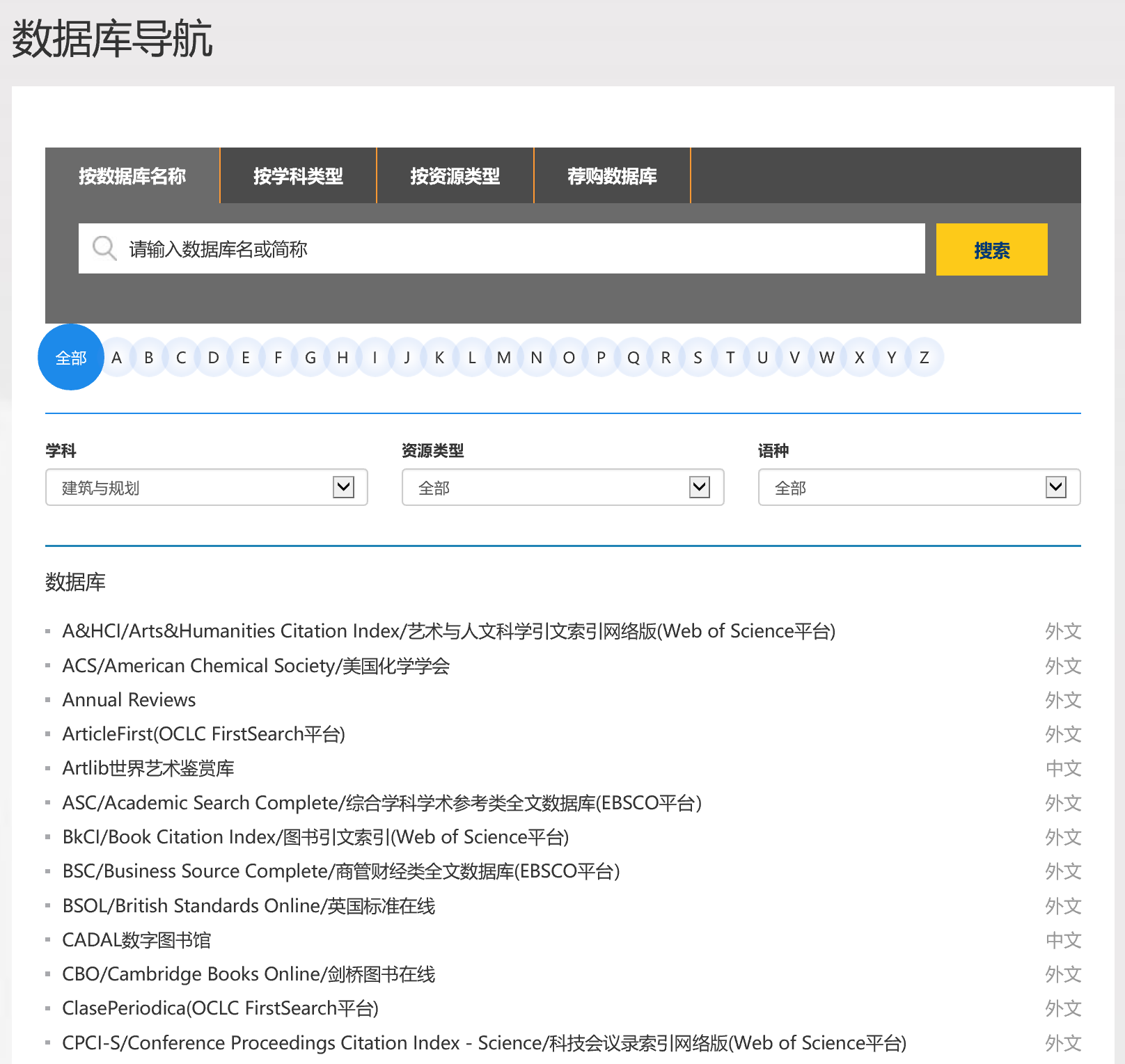Open the Annual Reviews database link
This screenshot has height=1064, width=1125.
point(129,700)
